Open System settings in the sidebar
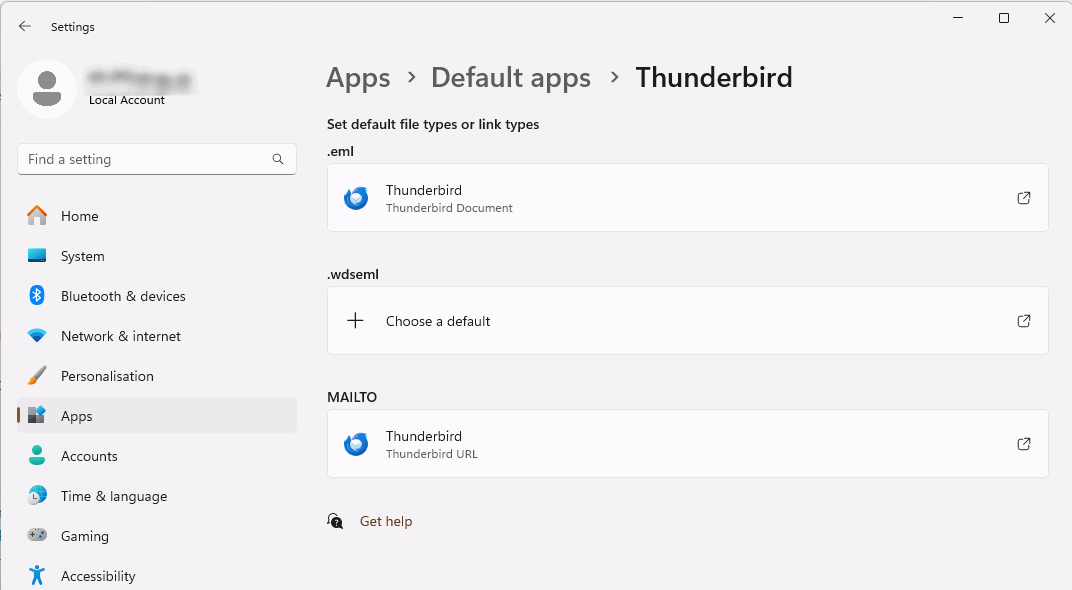1072x590 pixels. tap(157, 256)
